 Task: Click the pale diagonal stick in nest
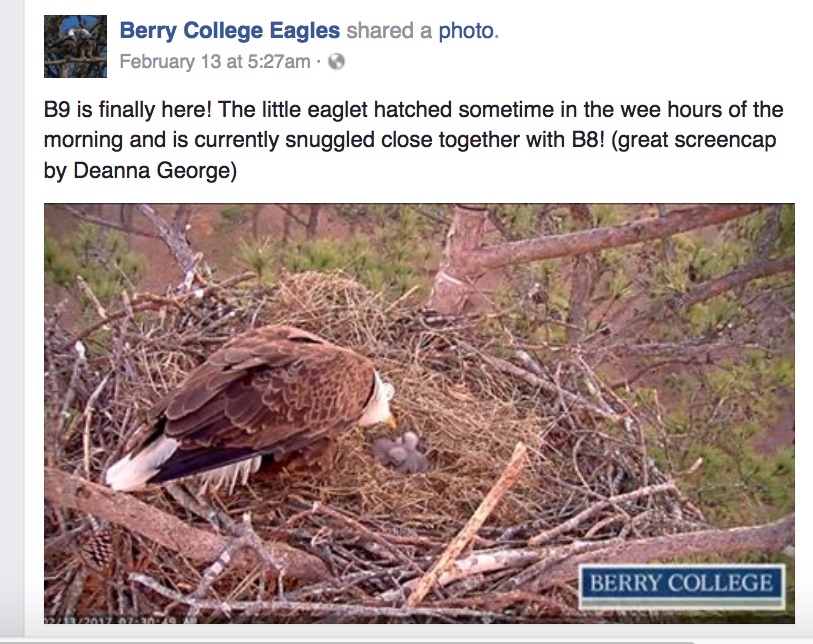pos(467,526)
